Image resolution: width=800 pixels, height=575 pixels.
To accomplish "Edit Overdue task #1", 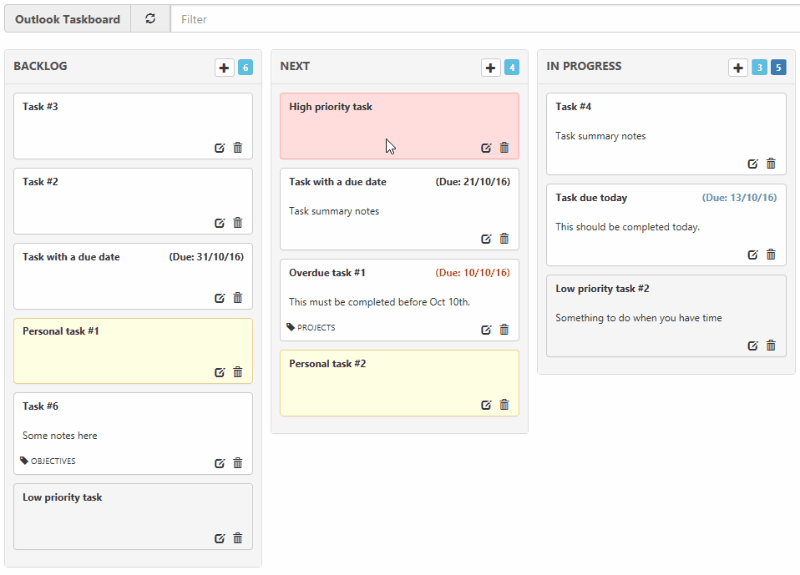I will (x=486, y=330).
